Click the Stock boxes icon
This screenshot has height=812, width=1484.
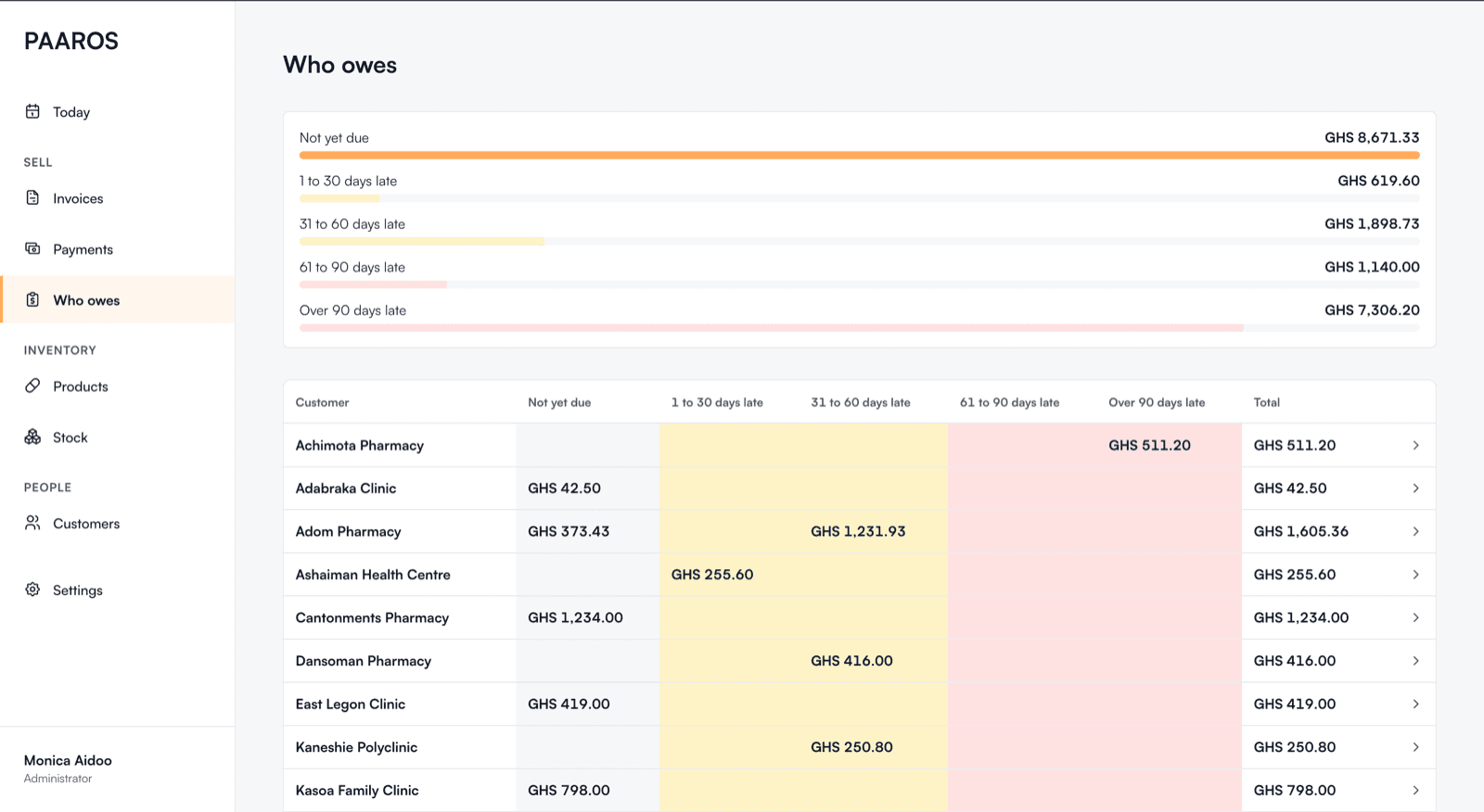point(32,437)
